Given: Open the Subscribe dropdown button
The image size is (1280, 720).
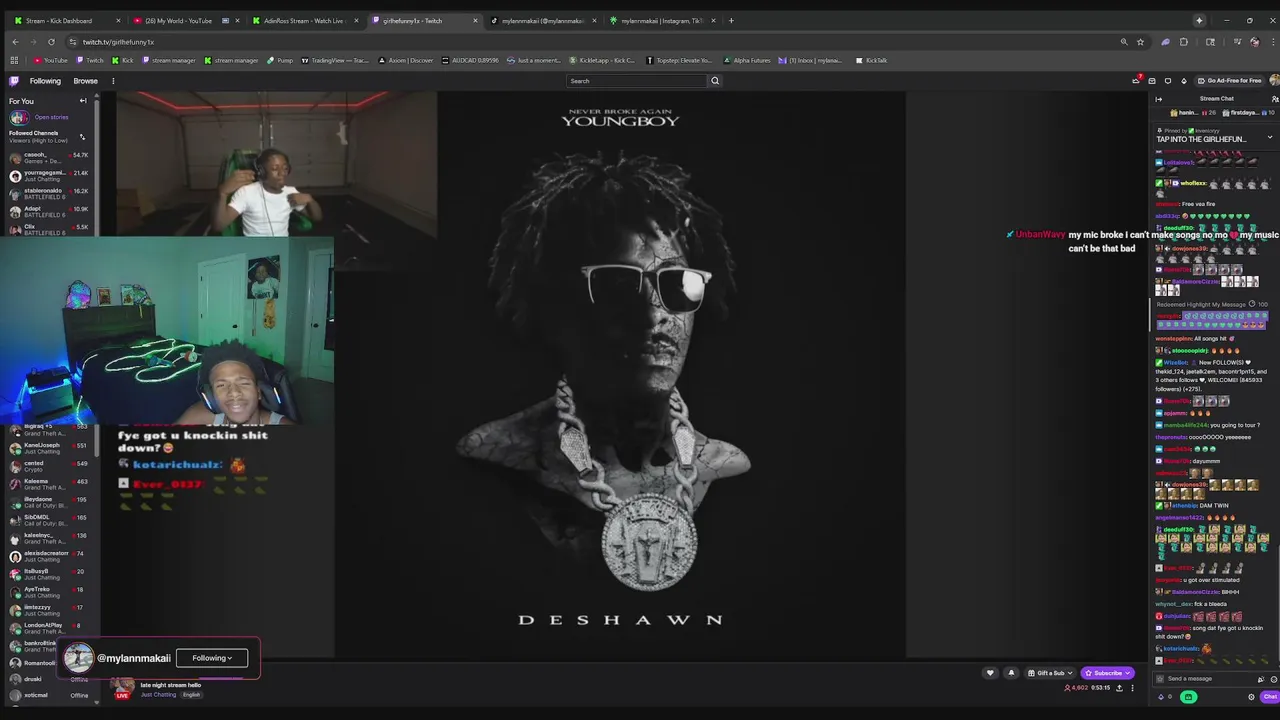Looking at the screenshot, I should pyautogui.click(x=1107, y=673).
